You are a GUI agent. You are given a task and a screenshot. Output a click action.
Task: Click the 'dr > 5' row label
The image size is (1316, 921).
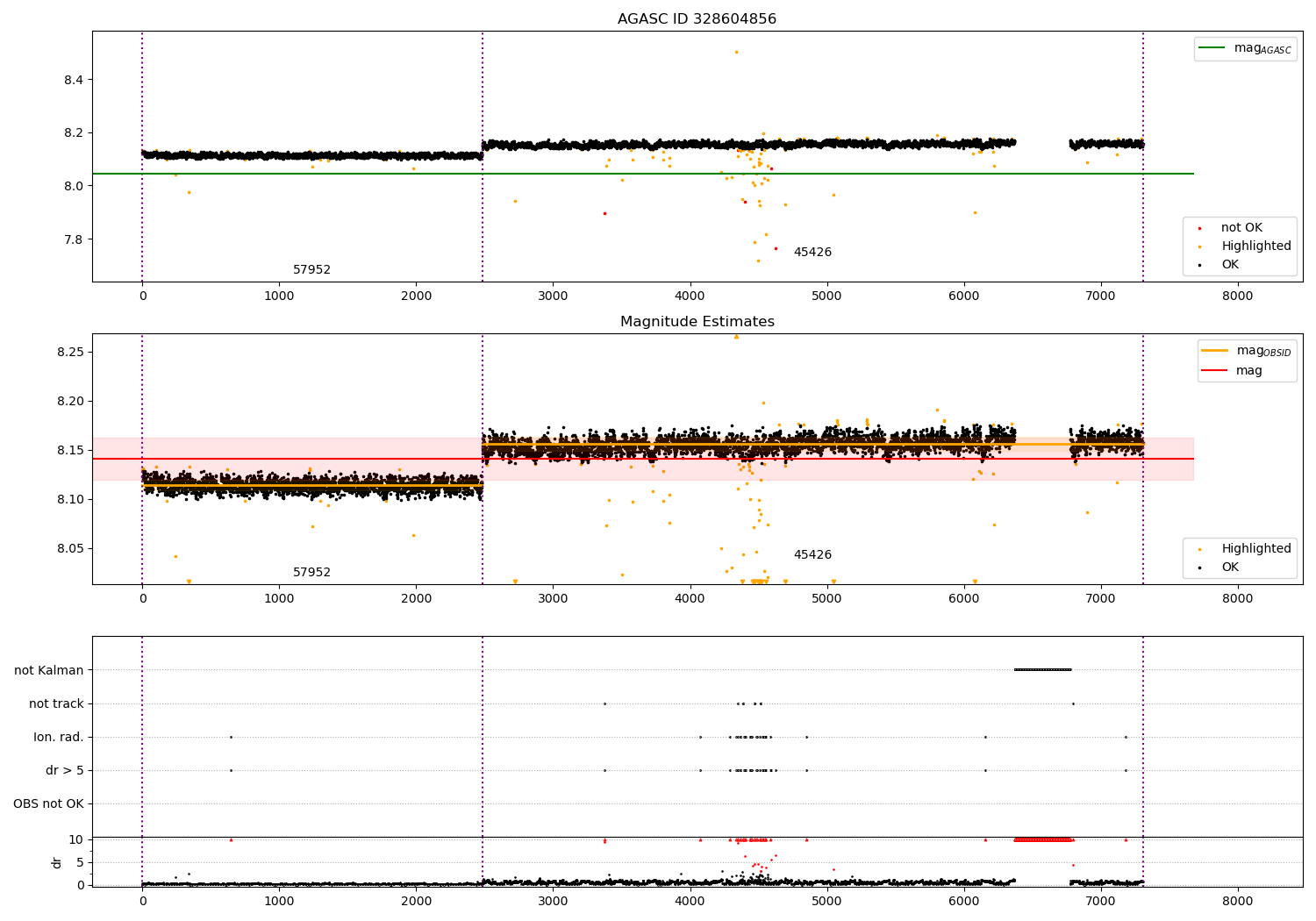coord(65,770)
